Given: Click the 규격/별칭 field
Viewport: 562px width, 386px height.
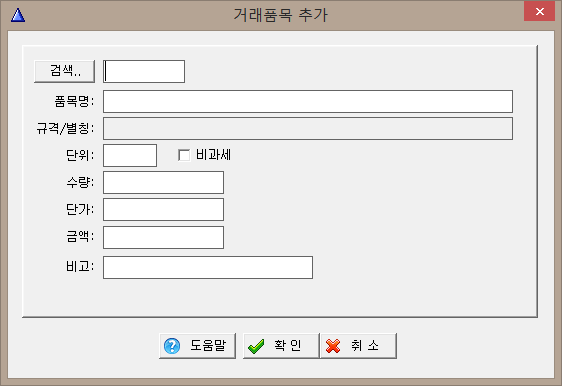Looking at the screenshot, I should tap(308, 128).
